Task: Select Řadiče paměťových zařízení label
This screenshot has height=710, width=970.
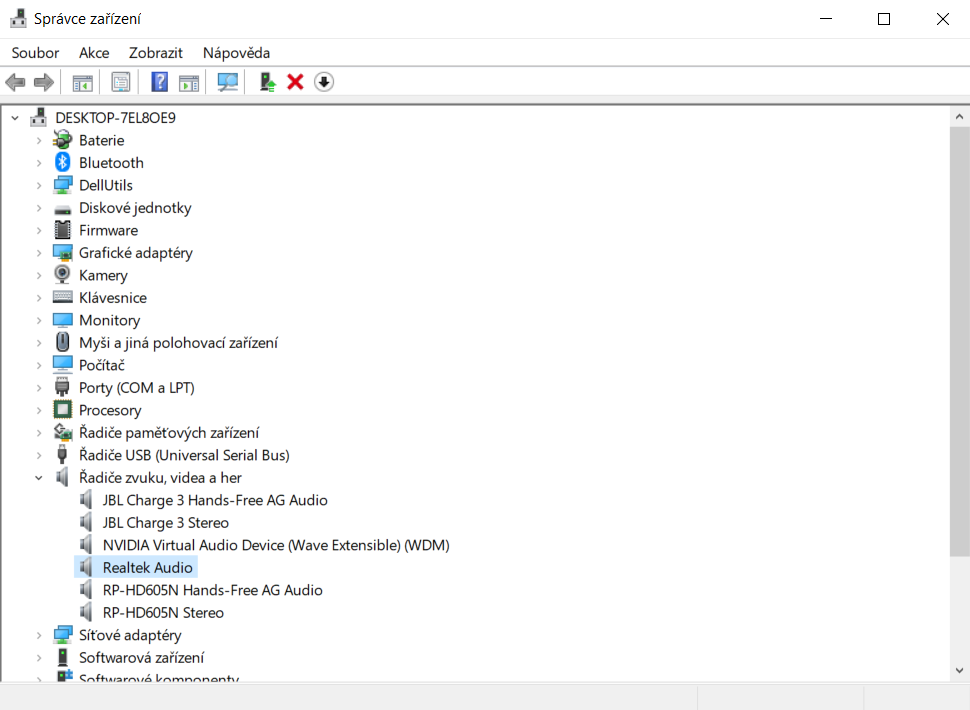Action: click(x=169, y=432)
